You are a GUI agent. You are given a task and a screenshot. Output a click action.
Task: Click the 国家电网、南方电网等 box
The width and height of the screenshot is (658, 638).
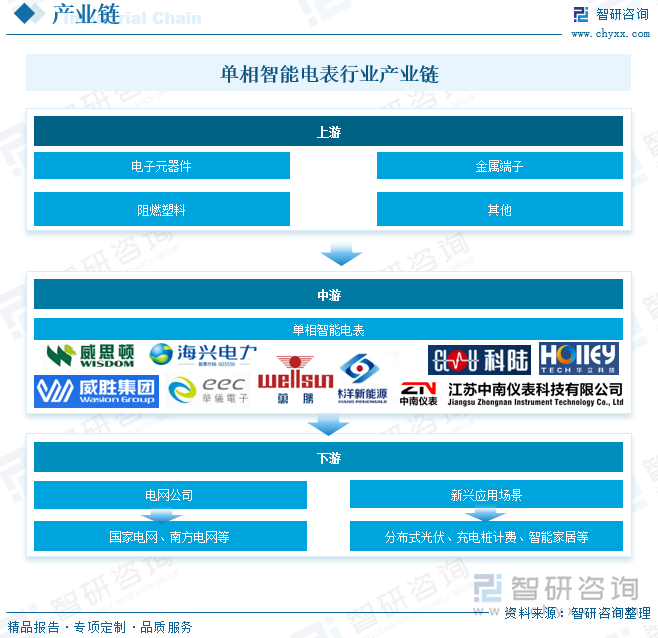[170, 536]
